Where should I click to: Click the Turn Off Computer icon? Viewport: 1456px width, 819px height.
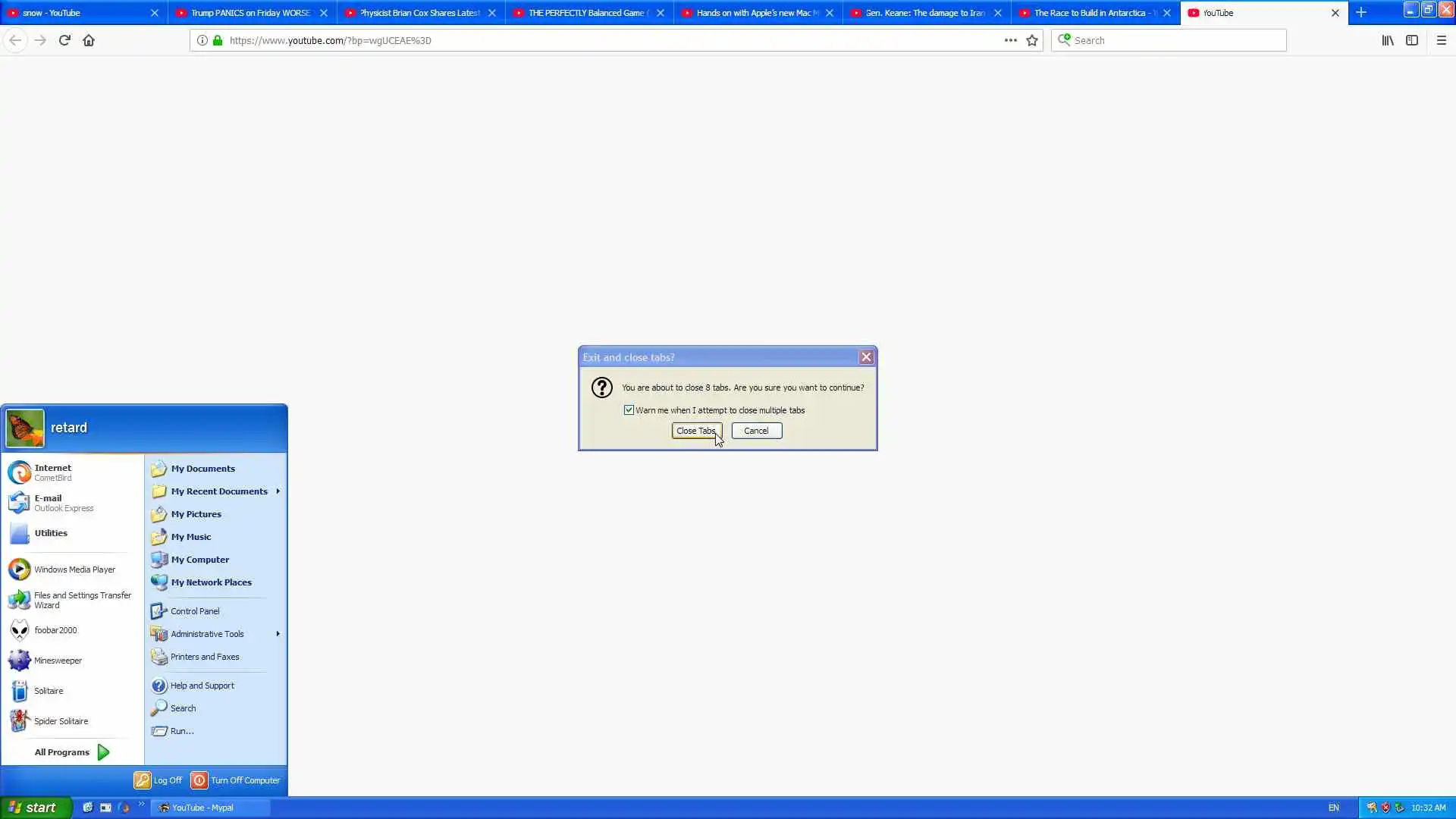click(x=199, y=780)
